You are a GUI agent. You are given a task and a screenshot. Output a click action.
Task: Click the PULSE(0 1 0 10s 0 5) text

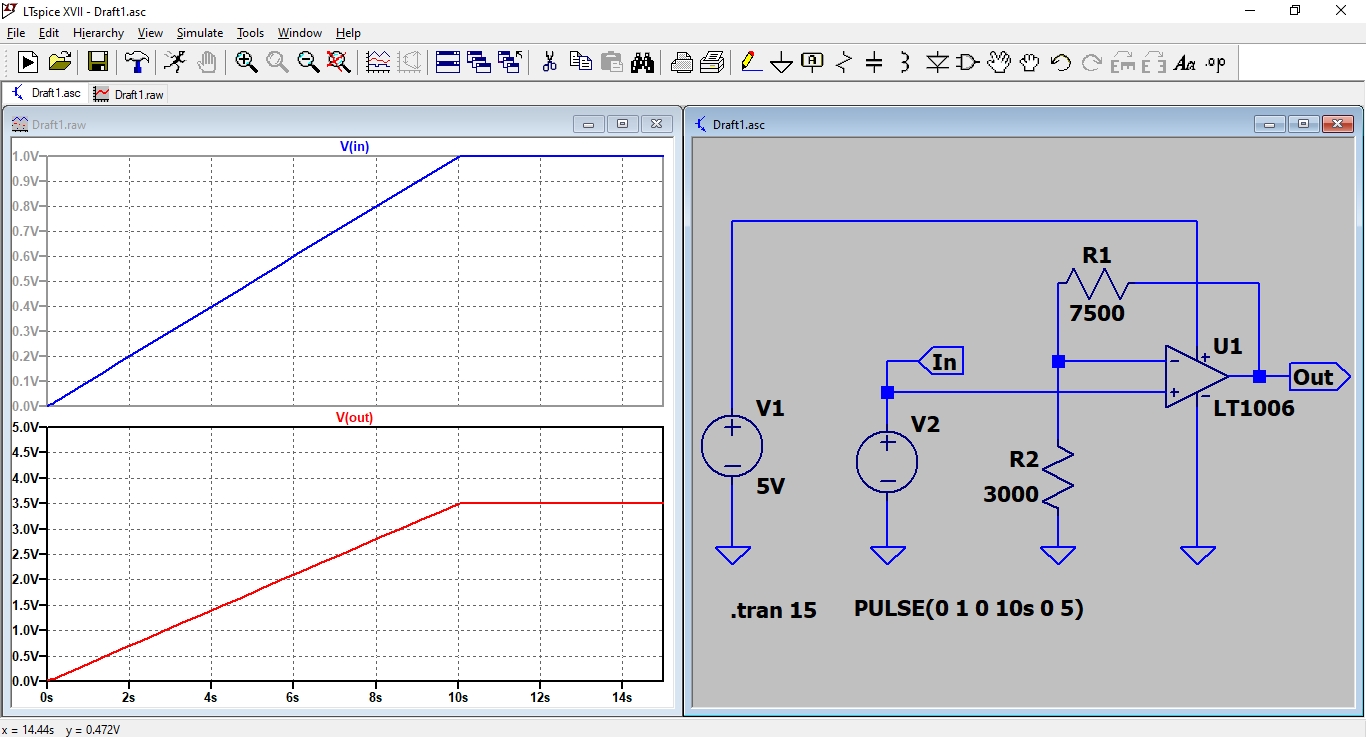click(969, 608)
